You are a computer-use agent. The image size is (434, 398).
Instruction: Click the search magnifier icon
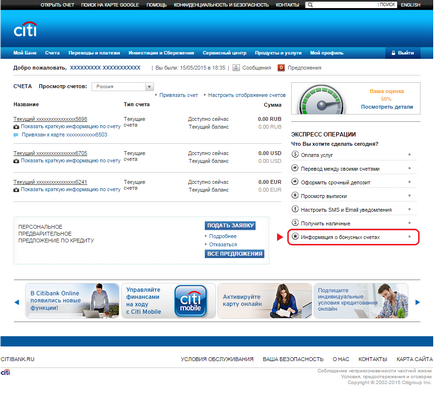click(x=310, y=5)
